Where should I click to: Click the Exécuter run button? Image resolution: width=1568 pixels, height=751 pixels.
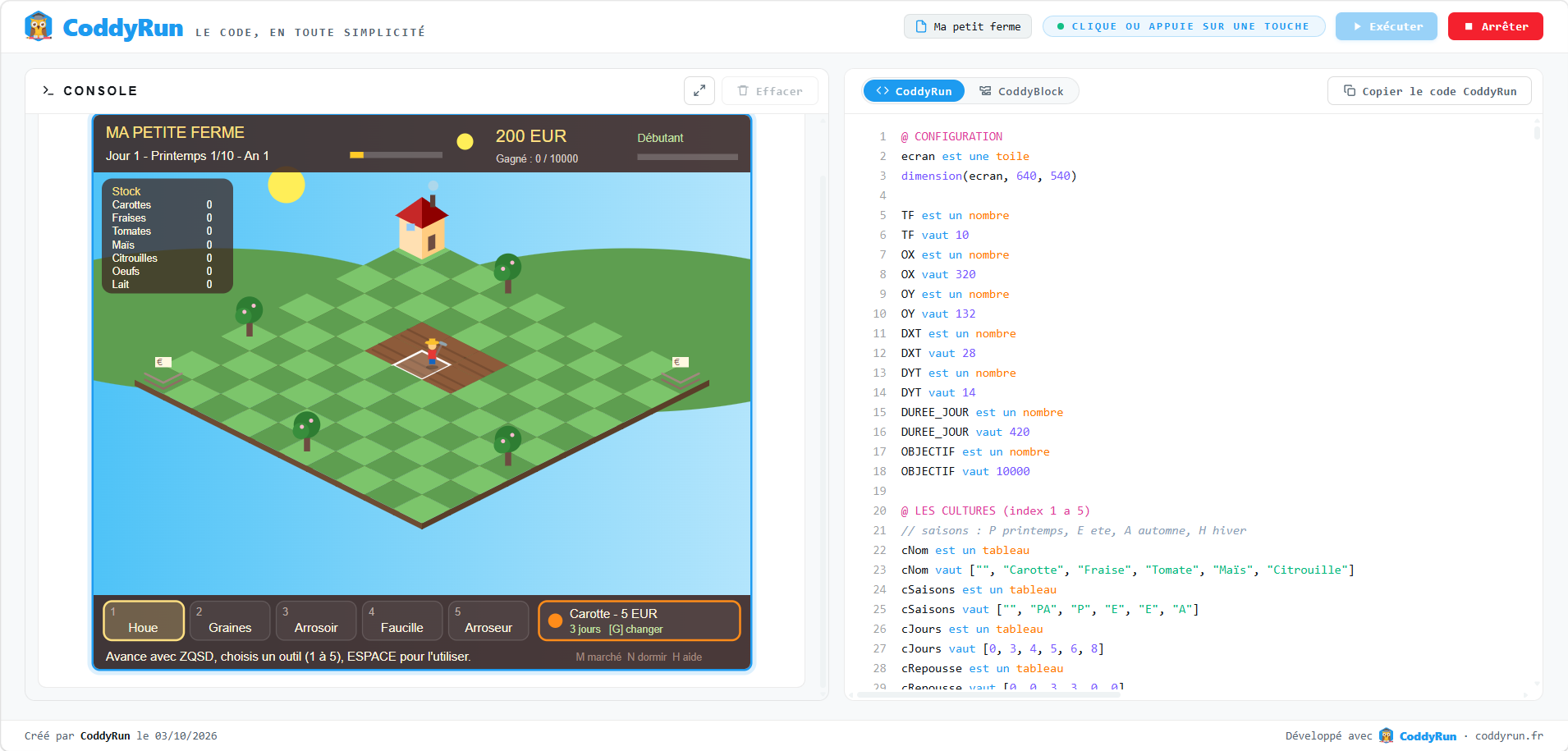tap(1387, 26)
